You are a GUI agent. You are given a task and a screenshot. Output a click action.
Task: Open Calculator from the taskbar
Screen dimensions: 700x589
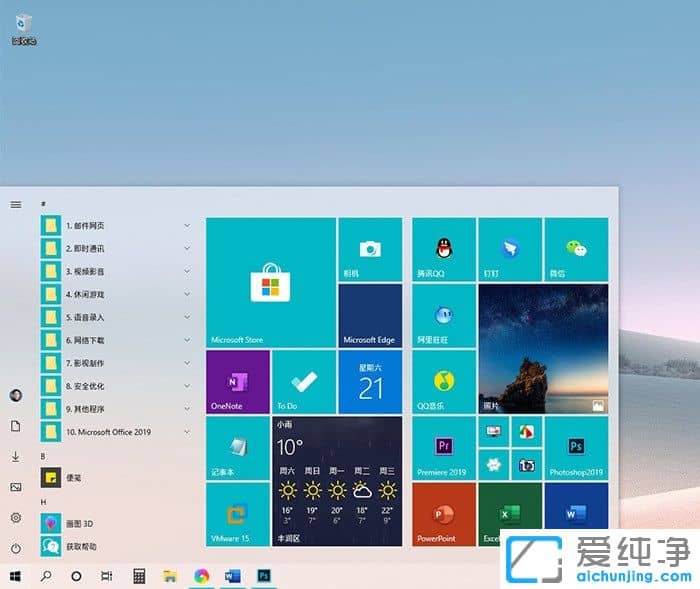coord(139,576)
